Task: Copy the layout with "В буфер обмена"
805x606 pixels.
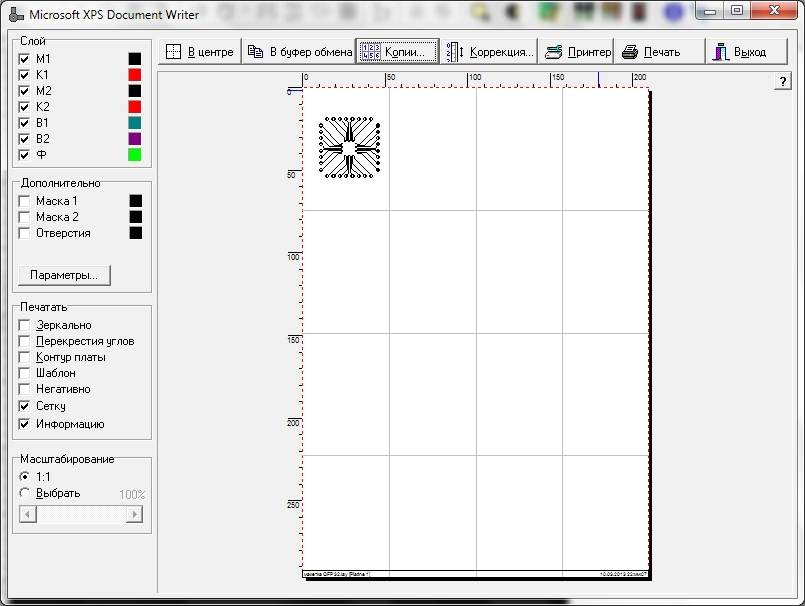Action: [x=299, y=52]
